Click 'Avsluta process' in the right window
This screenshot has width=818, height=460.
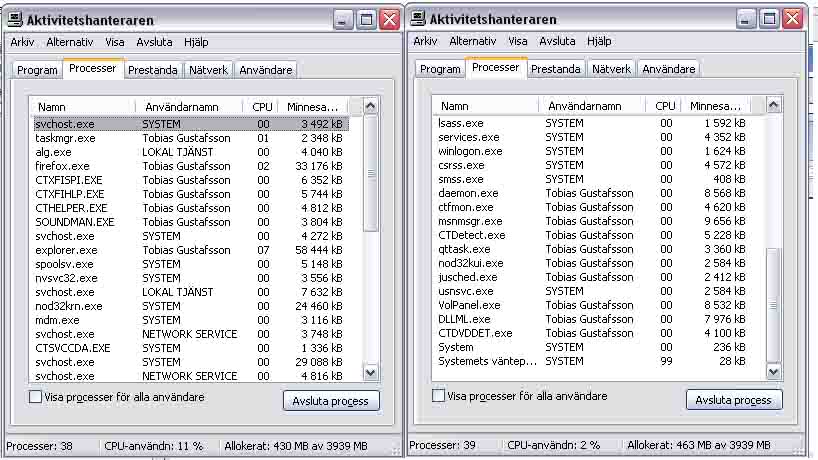click(733, 400)
